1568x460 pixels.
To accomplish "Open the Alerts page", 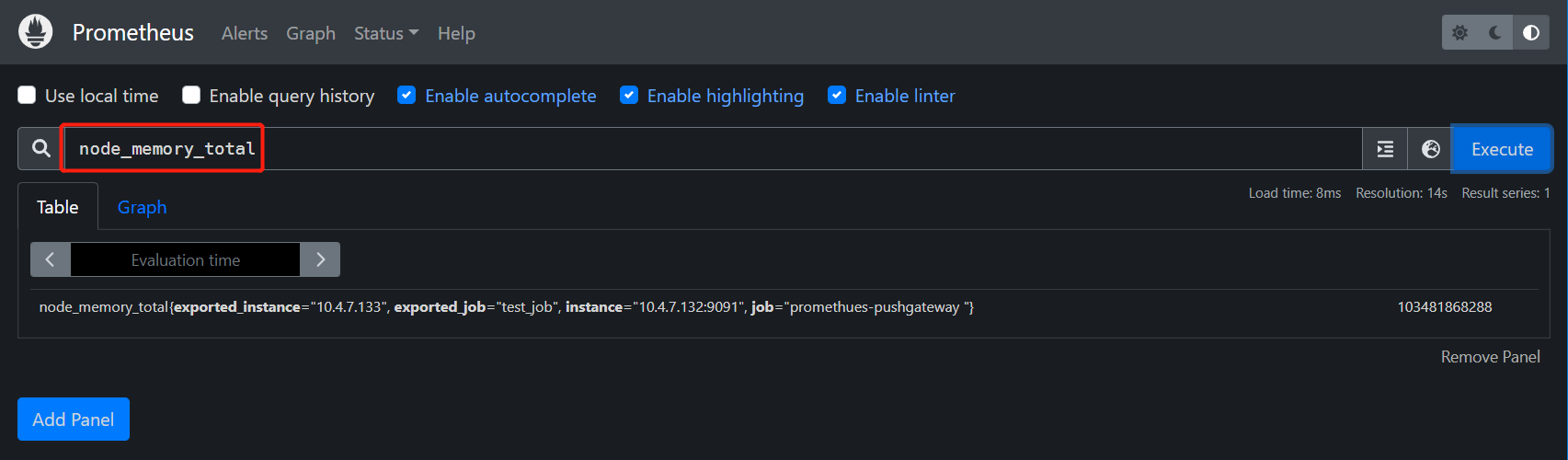I will [x=245, y=33].
